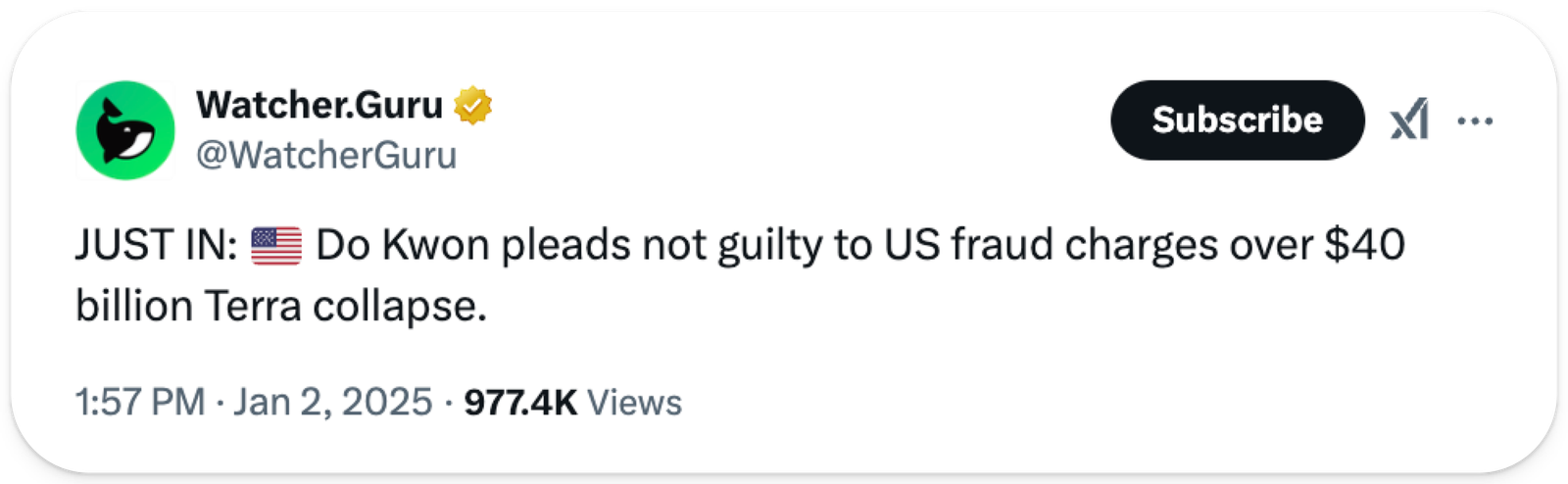The image size is (1568, 484).
Task: Click the word "billion" in the post
Action: pyautogui.click(x=134, y=307)
